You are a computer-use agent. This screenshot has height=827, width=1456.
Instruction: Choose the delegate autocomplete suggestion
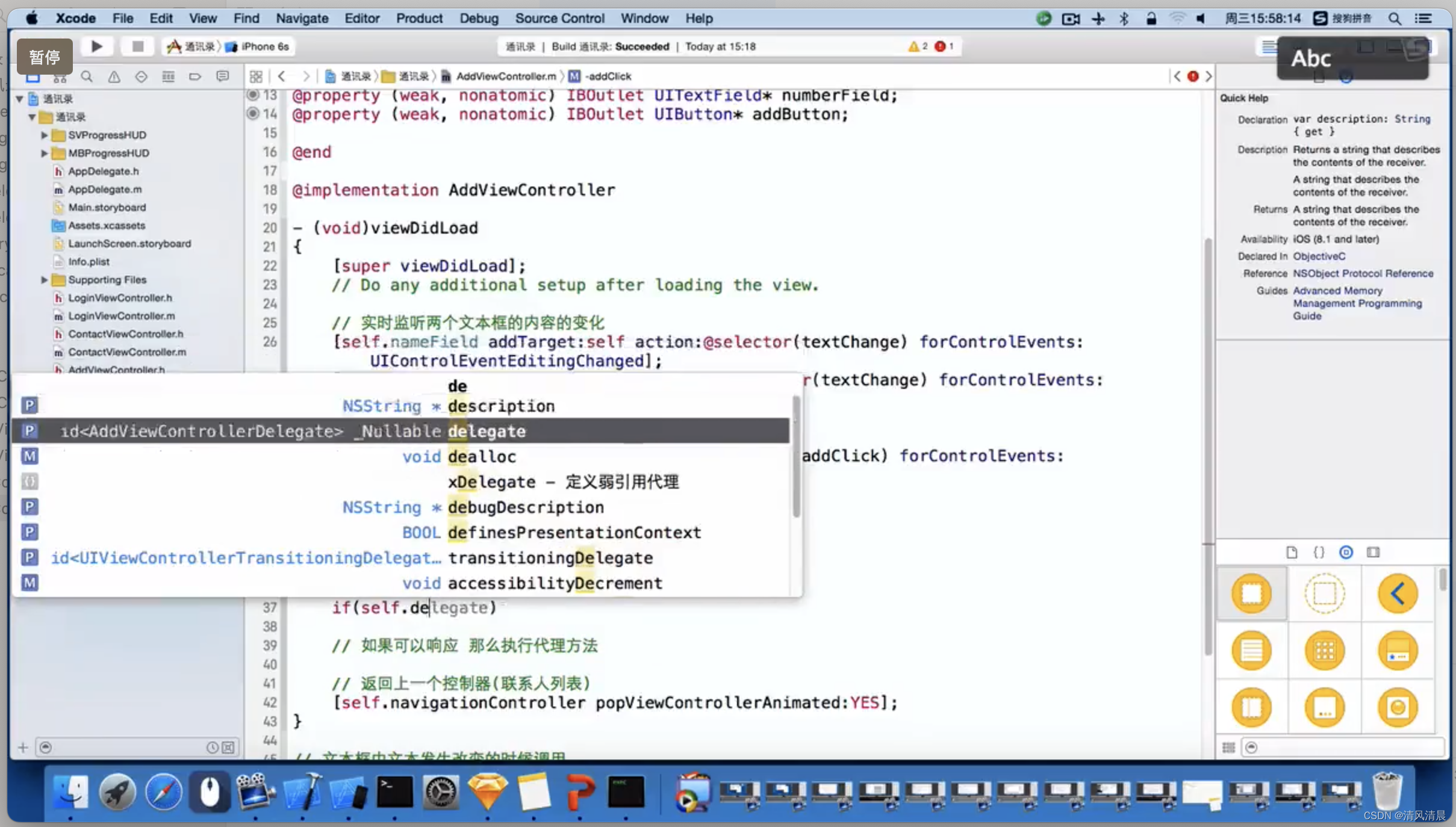click(x=400, y=431)
